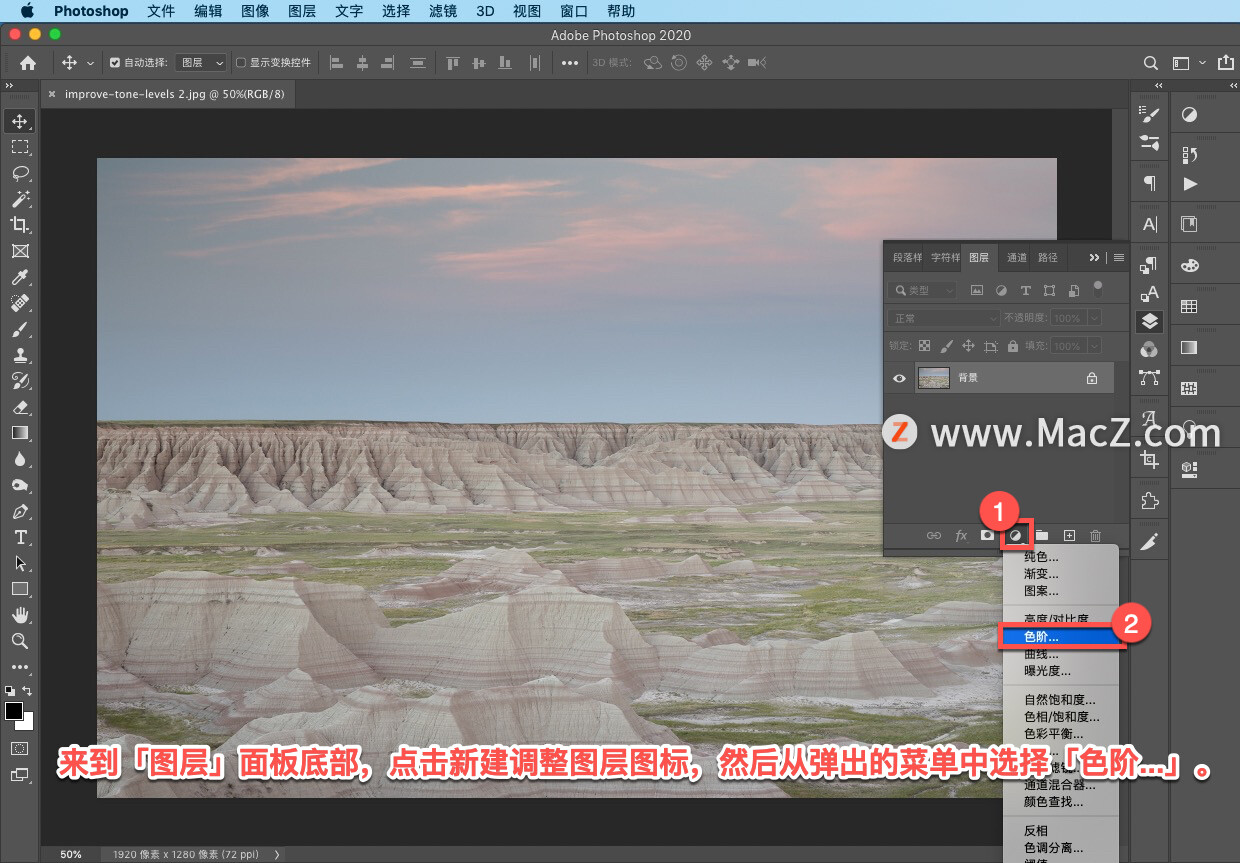
Task: Select the Crop tool in the toolbox
Action: tap(19, 225)
